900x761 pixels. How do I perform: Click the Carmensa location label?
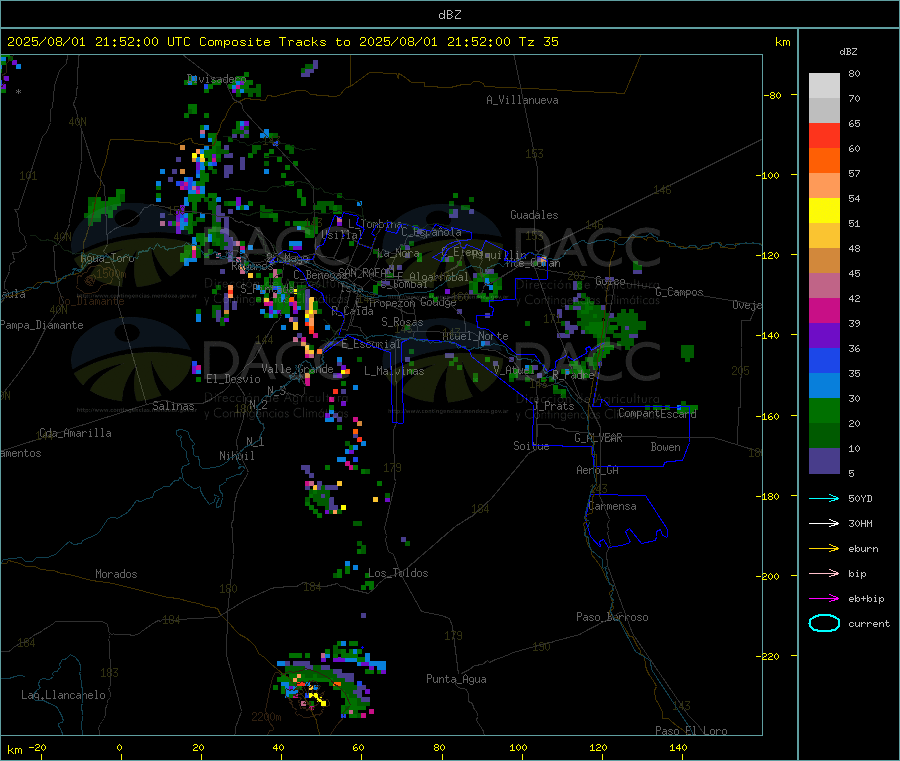[612, 506]
